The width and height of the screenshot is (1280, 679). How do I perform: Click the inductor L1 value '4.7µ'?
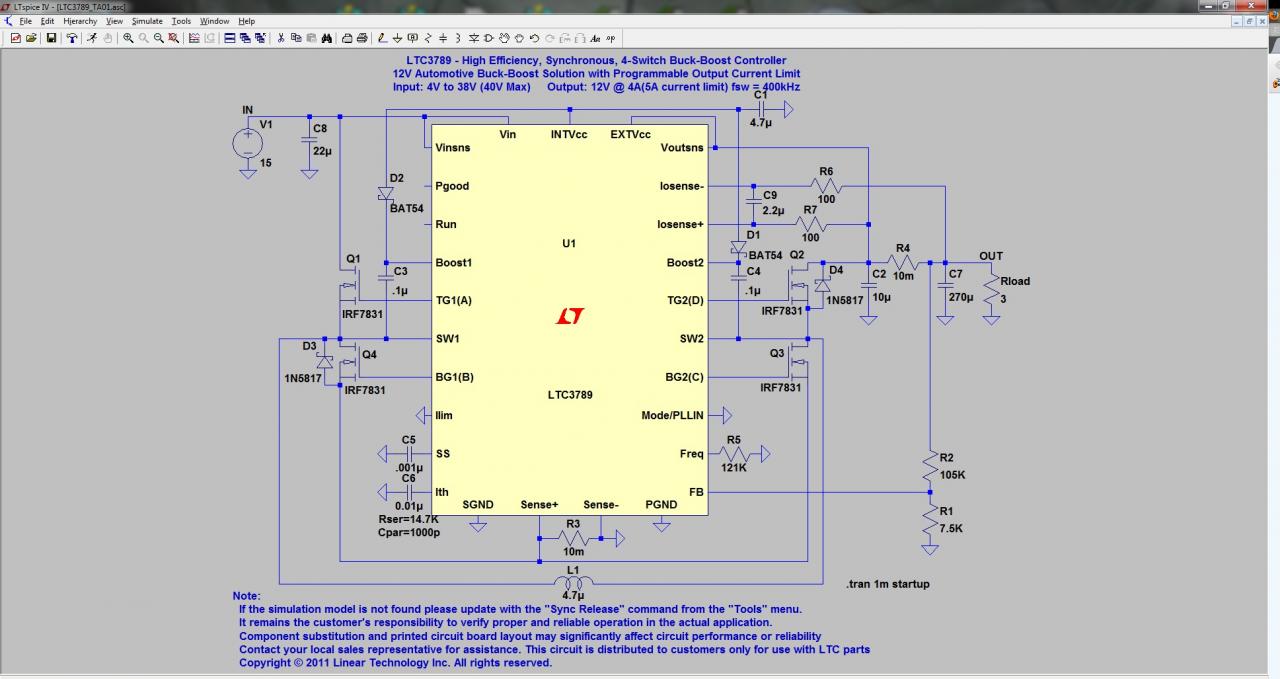[x=574, y=596]
